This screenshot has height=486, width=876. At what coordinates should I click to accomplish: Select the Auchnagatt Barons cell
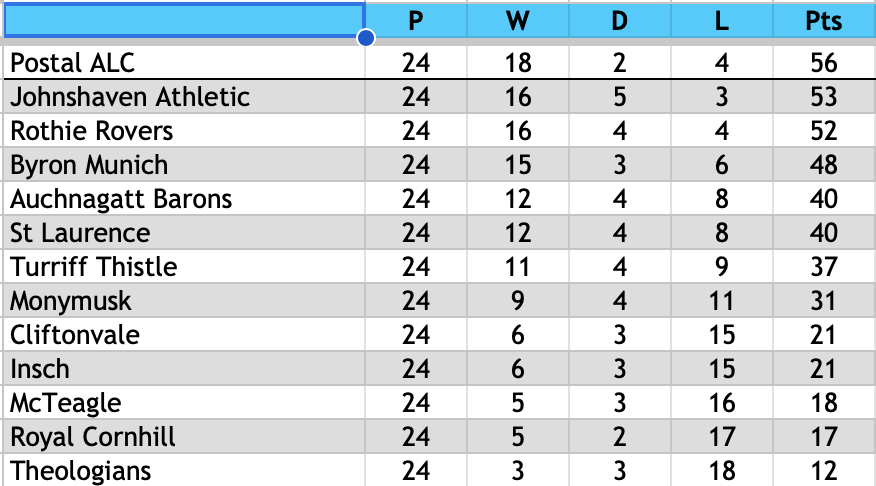pyautogui.click(x=184, y=199)
